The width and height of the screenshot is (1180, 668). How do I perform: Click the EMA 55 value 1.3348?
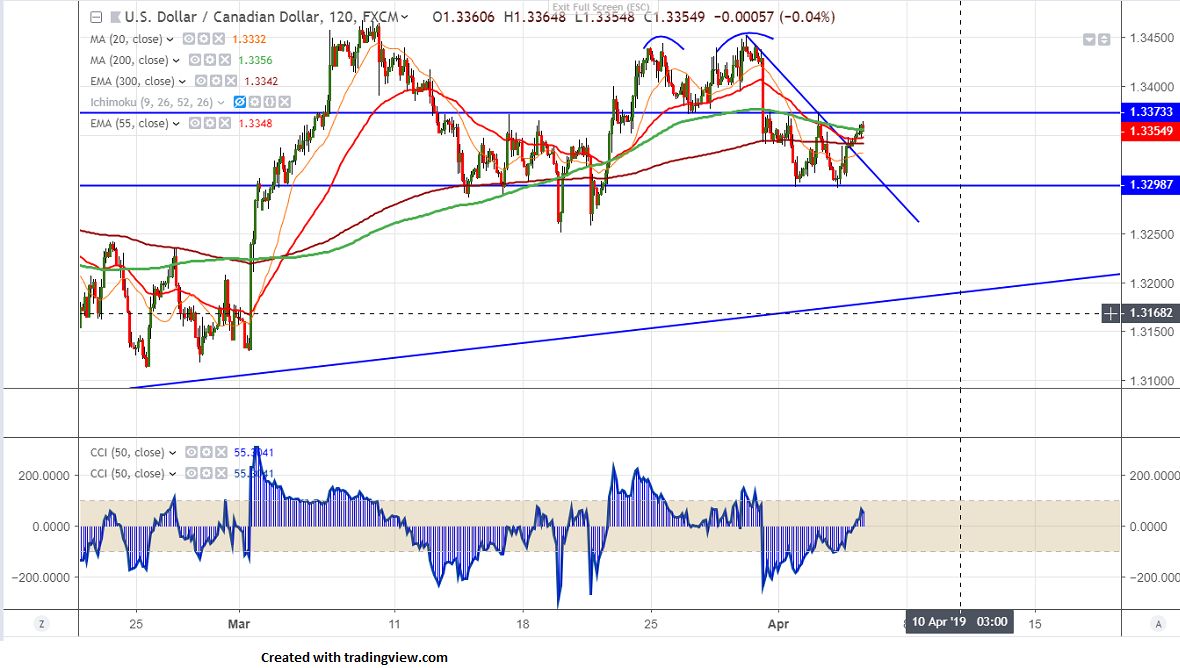(255, 123)
